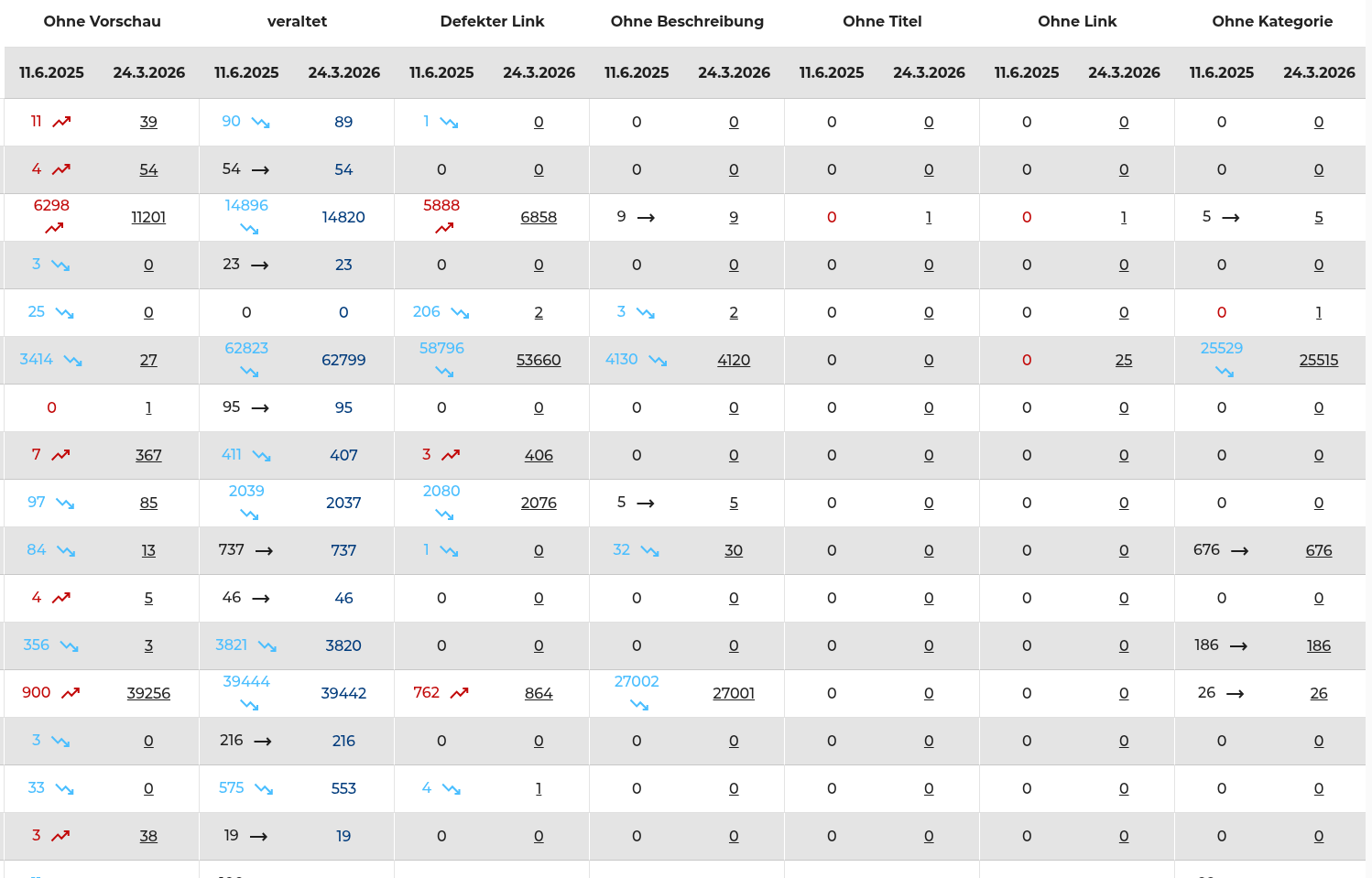The width and height of the screenshot is (1372, 878).
Task: Select the red rising trend icon below 5888
Action: pyautogui.click(x=444, y=228)
